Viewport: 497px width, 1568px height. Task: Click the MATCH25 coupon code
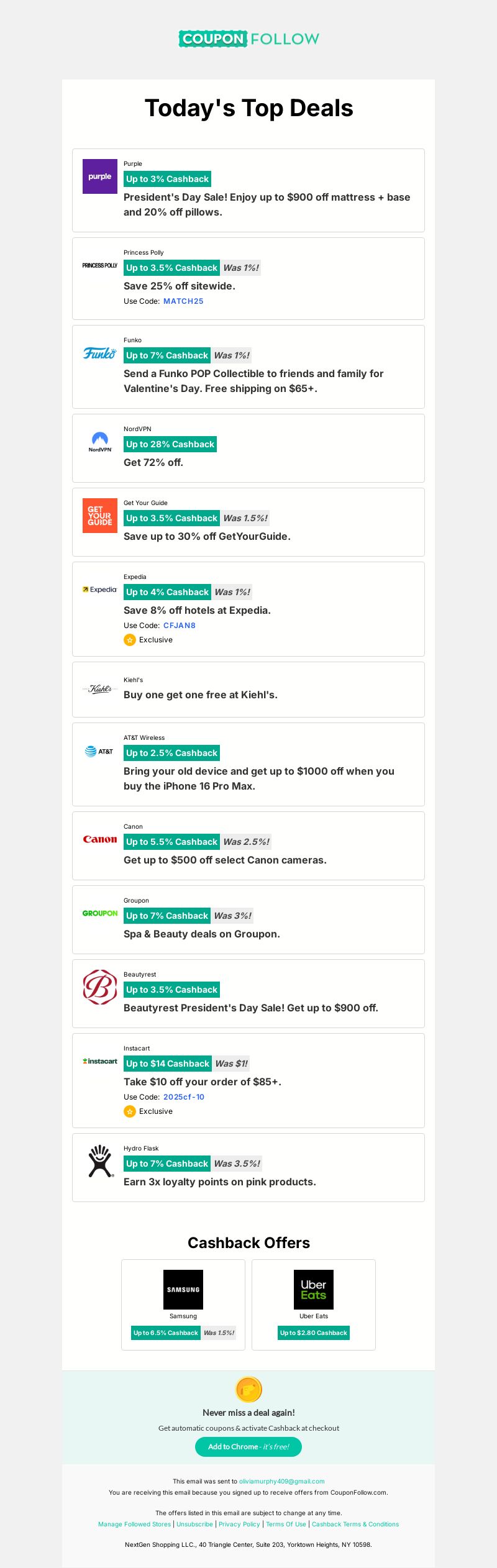tap(183, 301)
